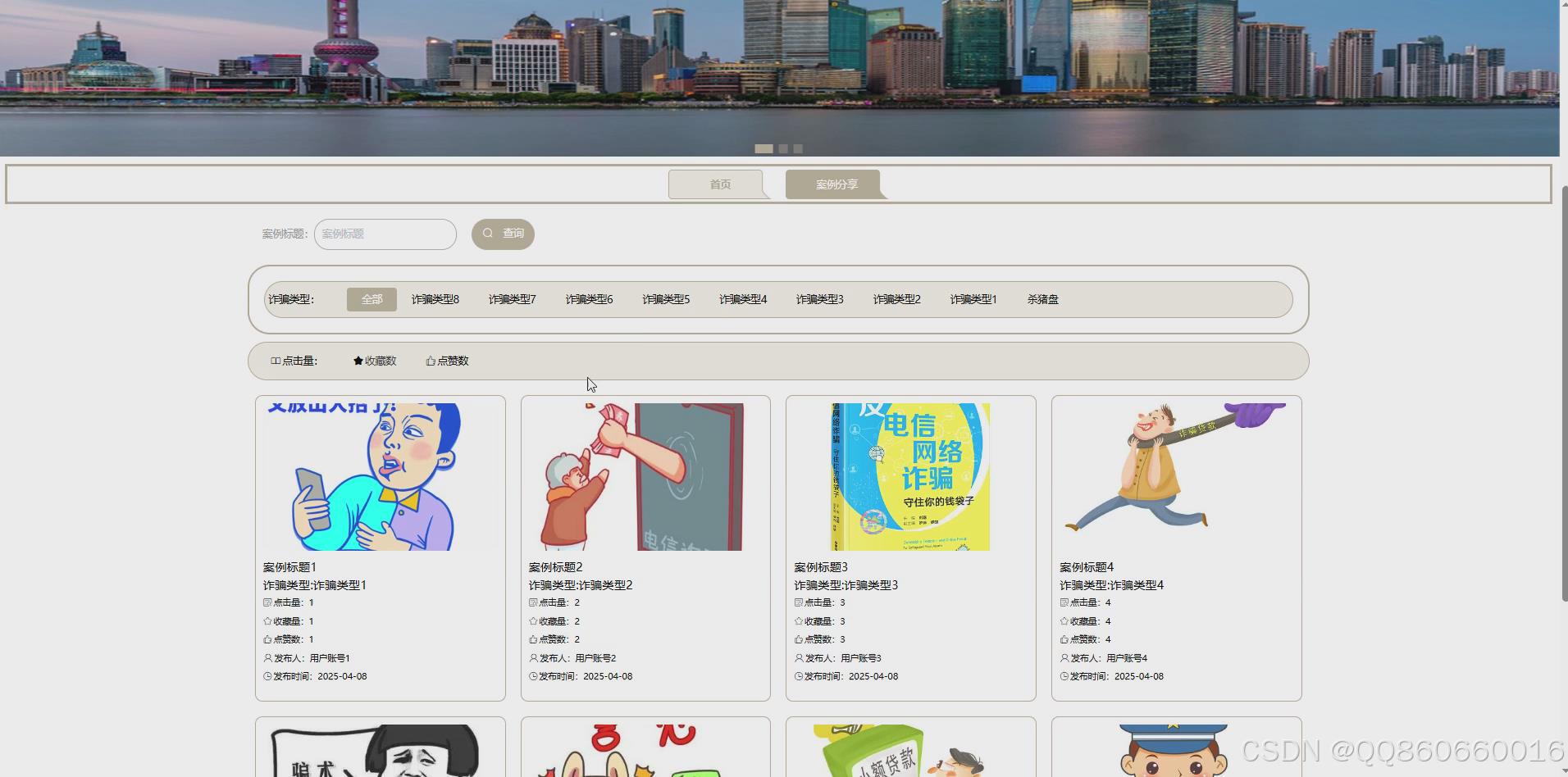Filter by 诈骗类型5
This screenshot has height=777, width=1568.
tap(666, 300)
